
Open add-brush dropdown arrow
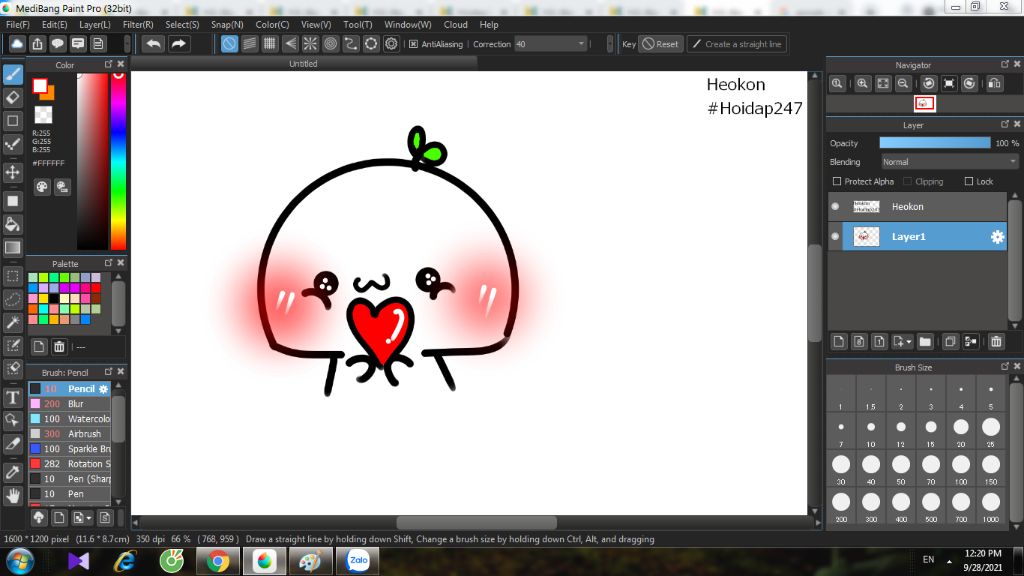(x=89, y=518)
